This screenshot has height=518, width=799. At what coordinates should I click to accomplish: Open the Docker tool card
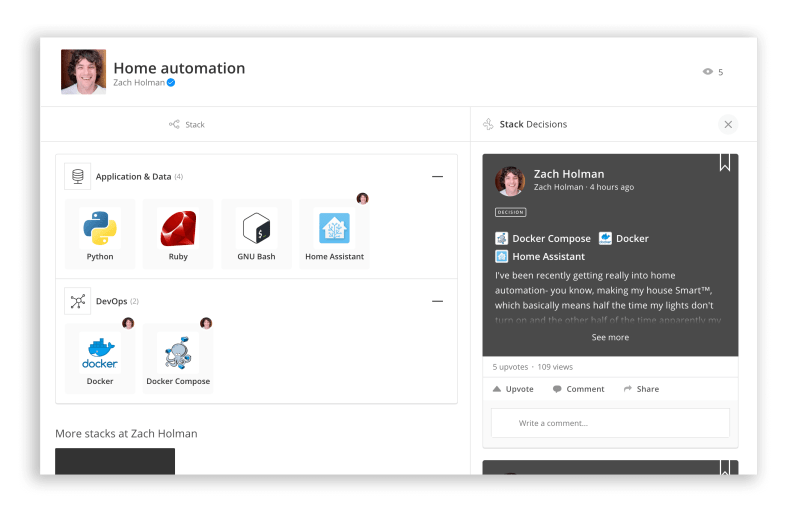tap(100, 359)
